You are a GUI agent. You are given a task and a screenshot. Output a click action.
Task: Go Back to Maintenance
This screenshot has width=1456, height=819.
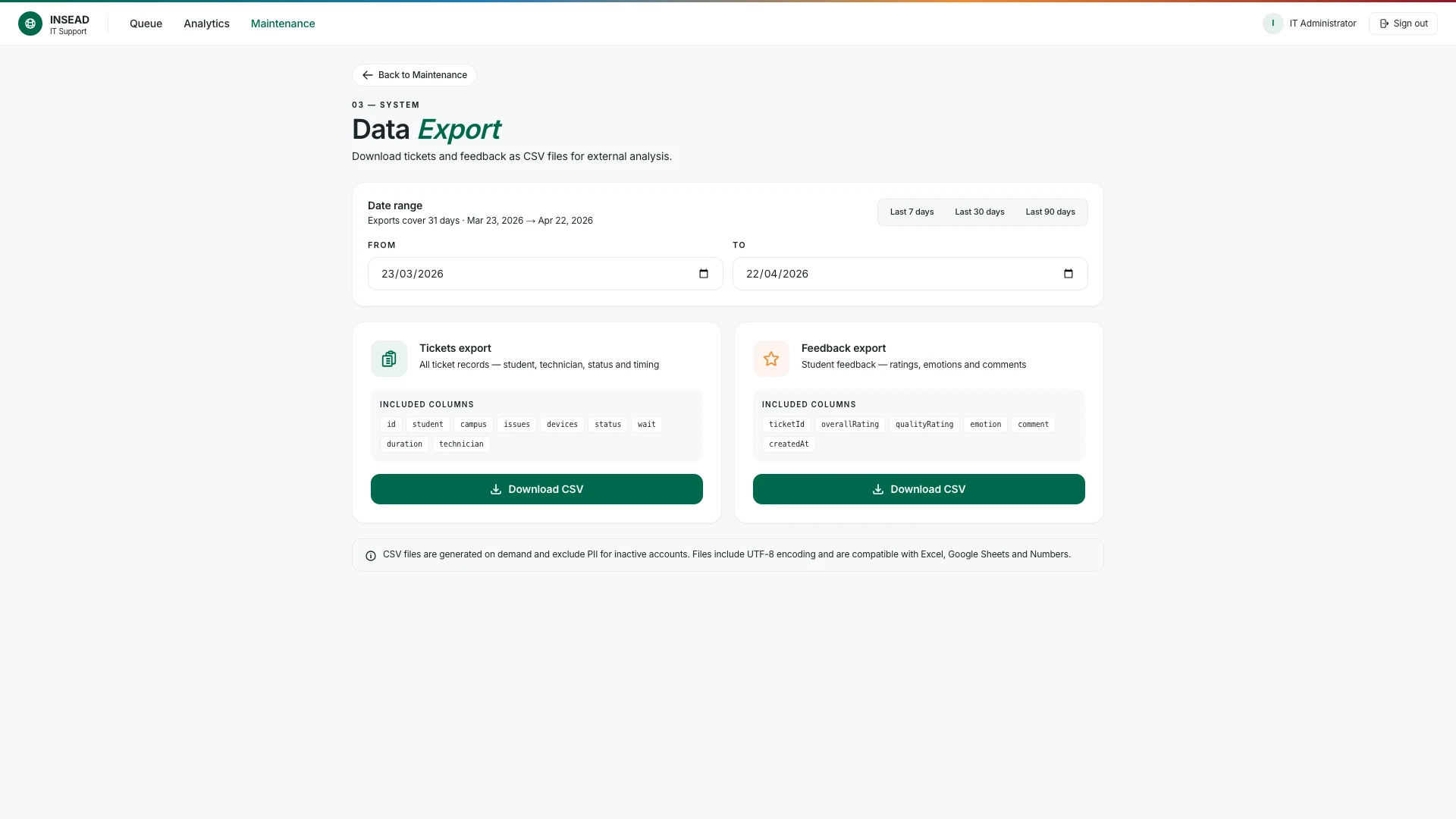pyautogui.click(x=414, y=75)
